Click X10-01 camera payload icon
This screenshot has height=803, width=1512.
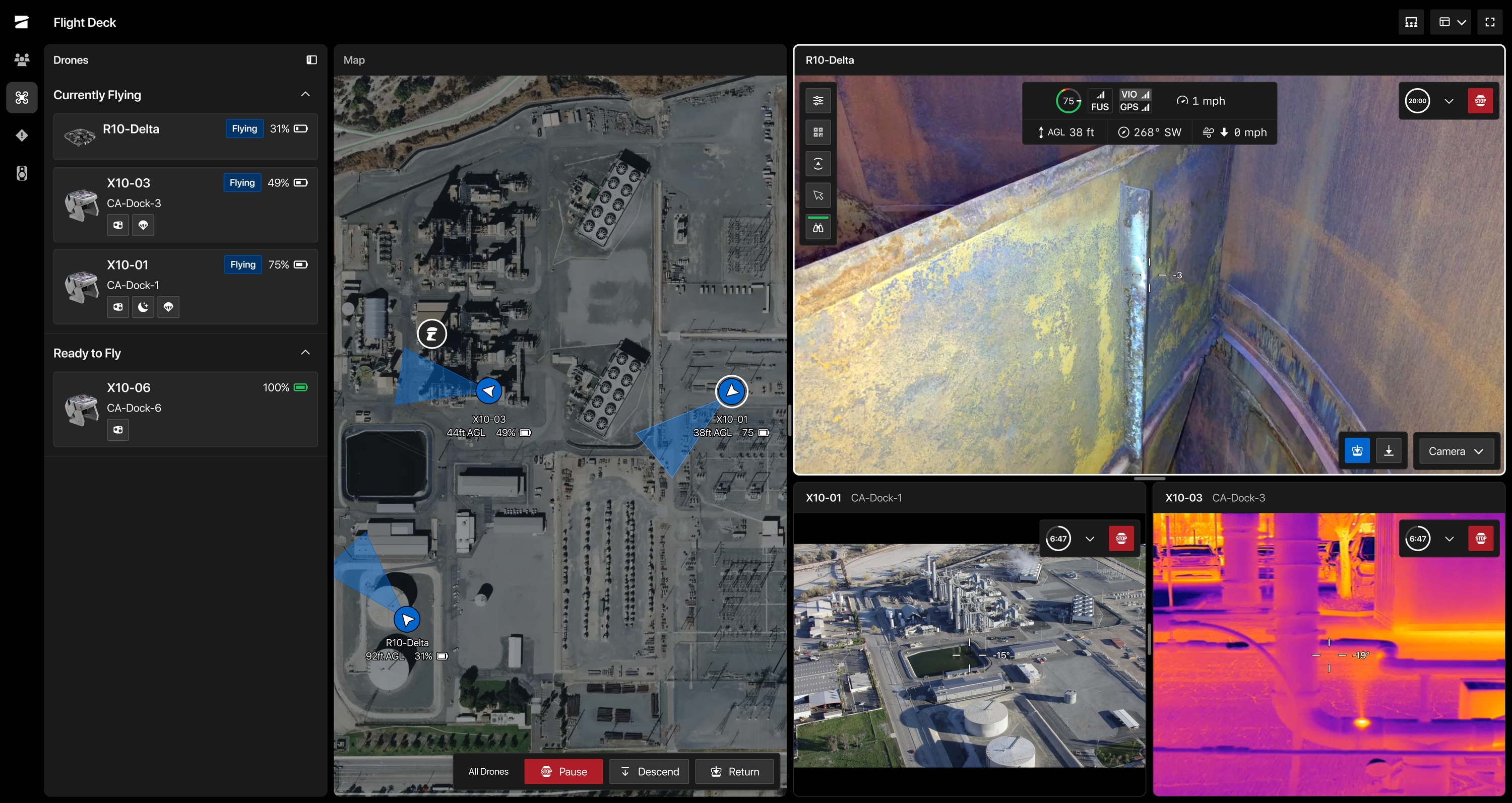coord(118,307)
